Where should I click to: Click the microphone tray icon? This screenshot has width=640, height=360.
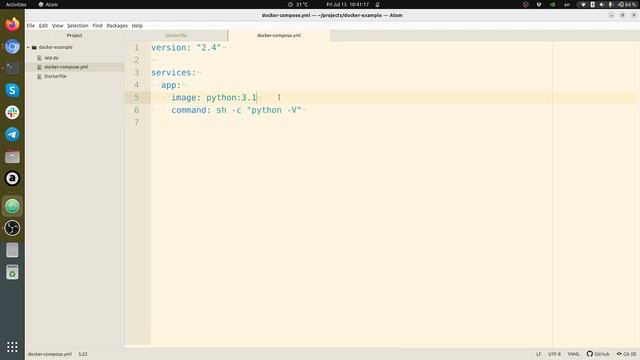[610, 4]
